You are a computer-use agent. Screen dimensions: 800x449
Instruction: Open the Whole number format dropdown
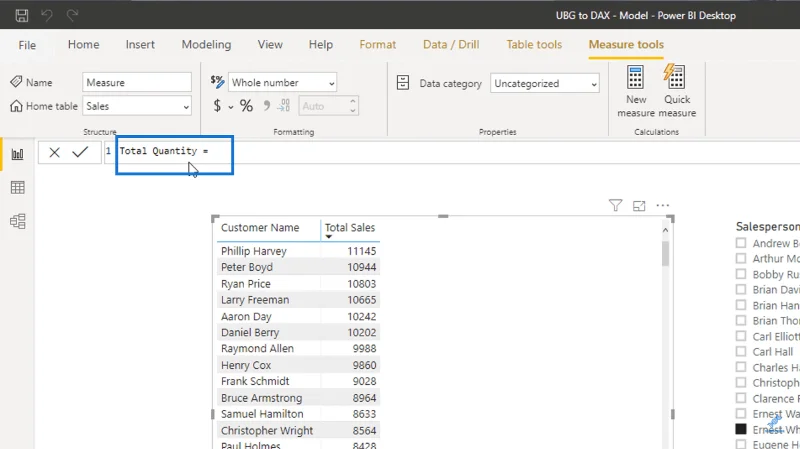[282, 82]
